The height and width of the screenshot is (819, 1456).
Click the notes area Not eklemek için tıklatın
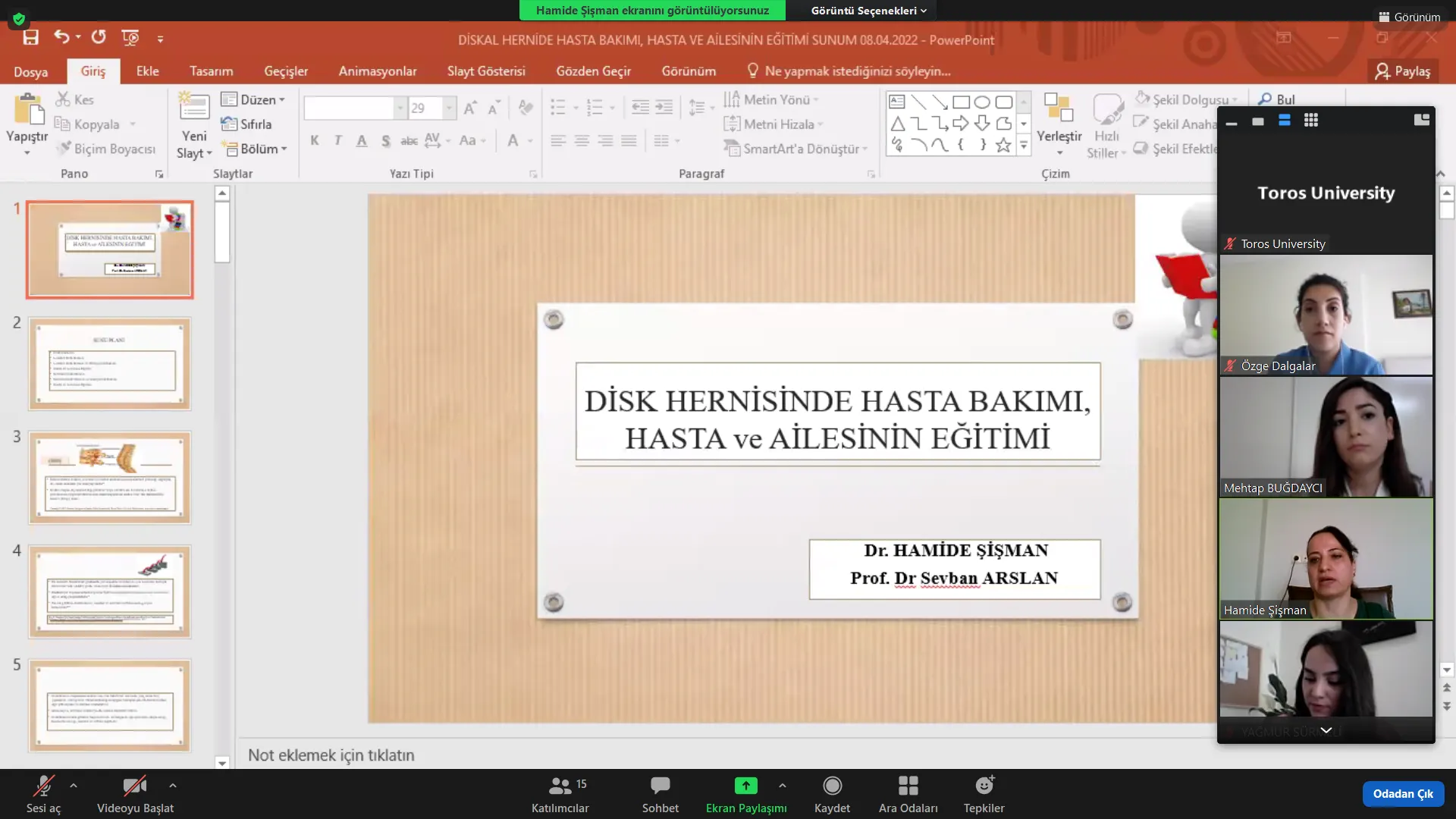[331, 755]
